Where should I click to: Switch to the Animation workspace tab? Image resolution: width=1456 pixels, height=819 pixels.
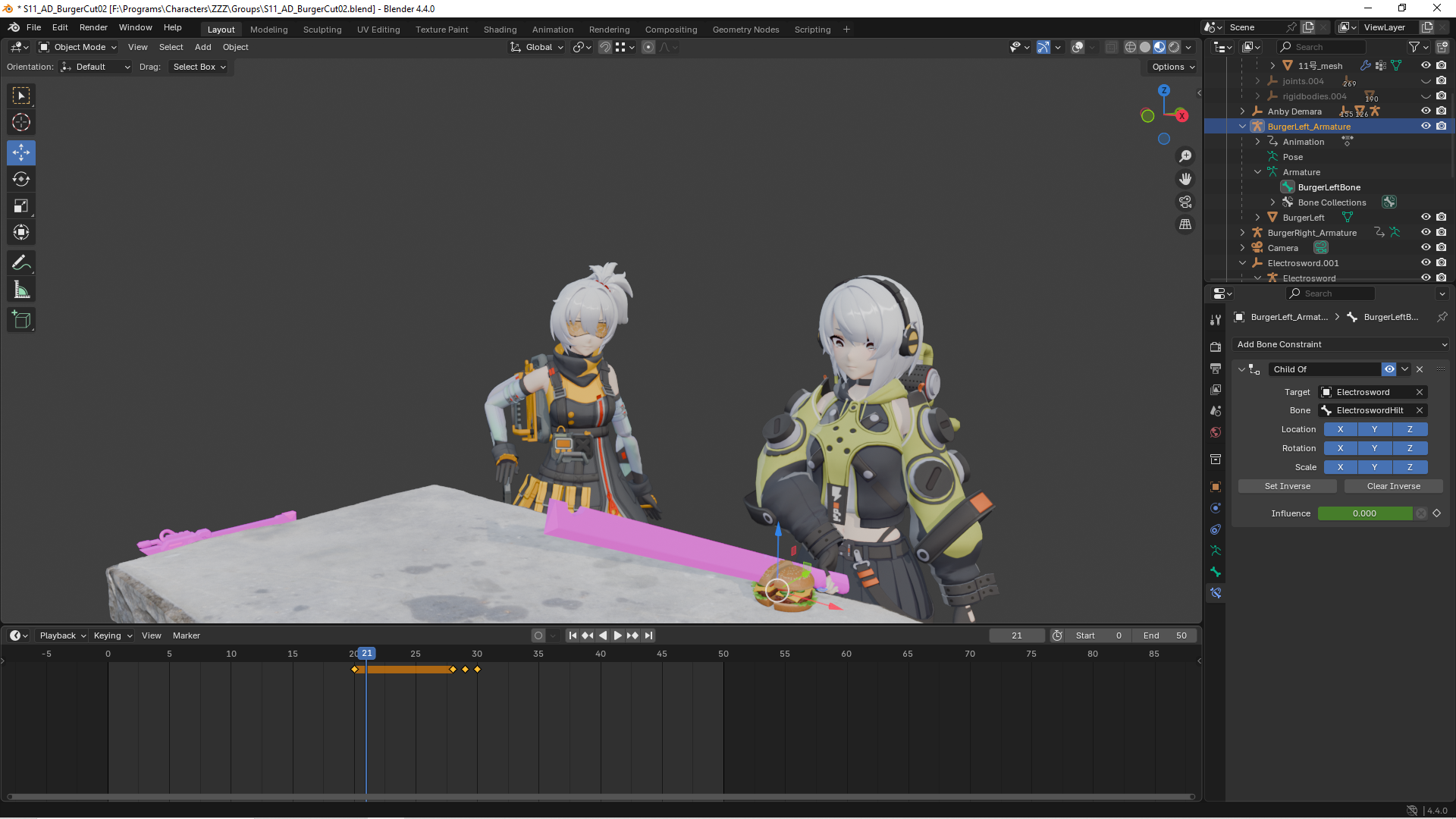click(x=552, y=30)
